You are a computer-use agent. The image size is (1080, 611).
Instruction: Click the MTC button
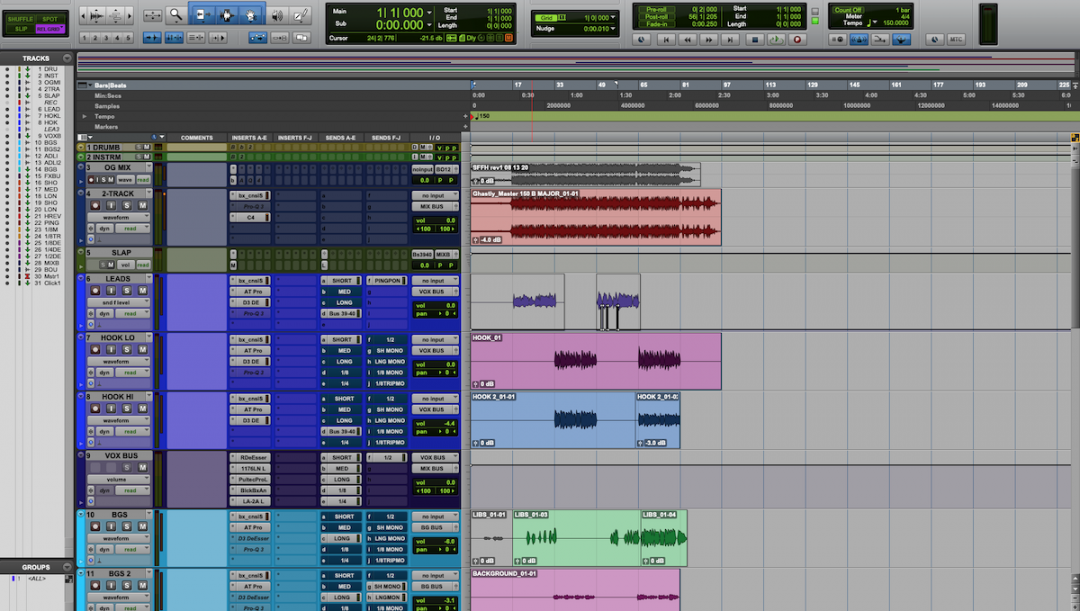tap(955, 40)
